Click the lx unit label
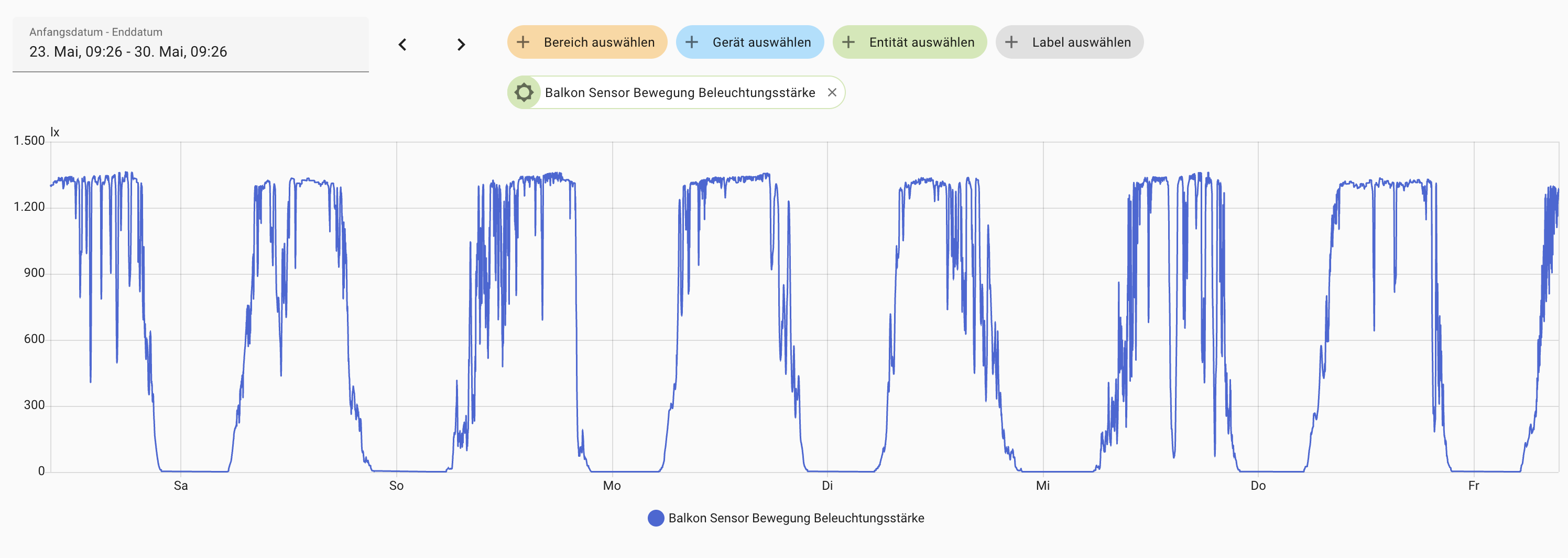 click(x=55, y=132)
